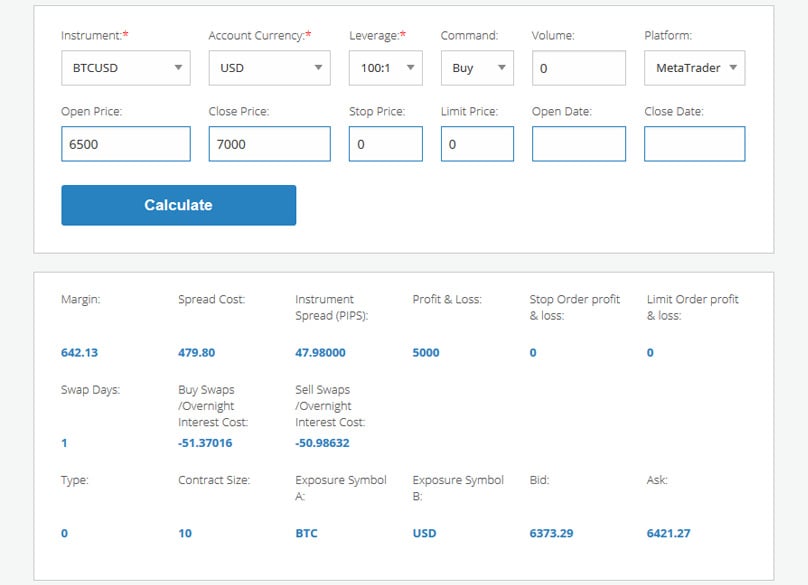Click the Close Date input field
Screen dimensions: 808x585
click(x=695, y=144)
